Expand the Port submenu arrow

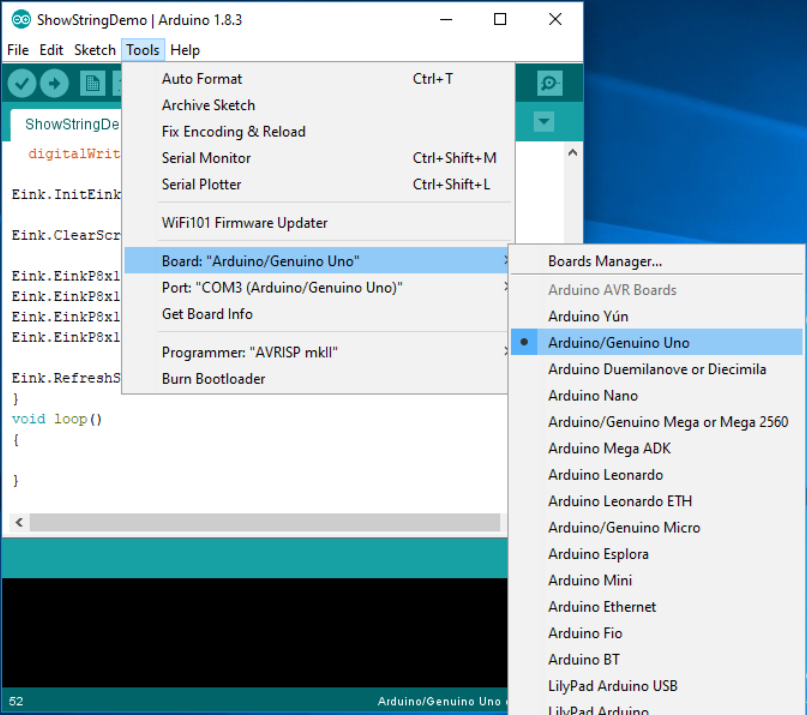[506, 287]
